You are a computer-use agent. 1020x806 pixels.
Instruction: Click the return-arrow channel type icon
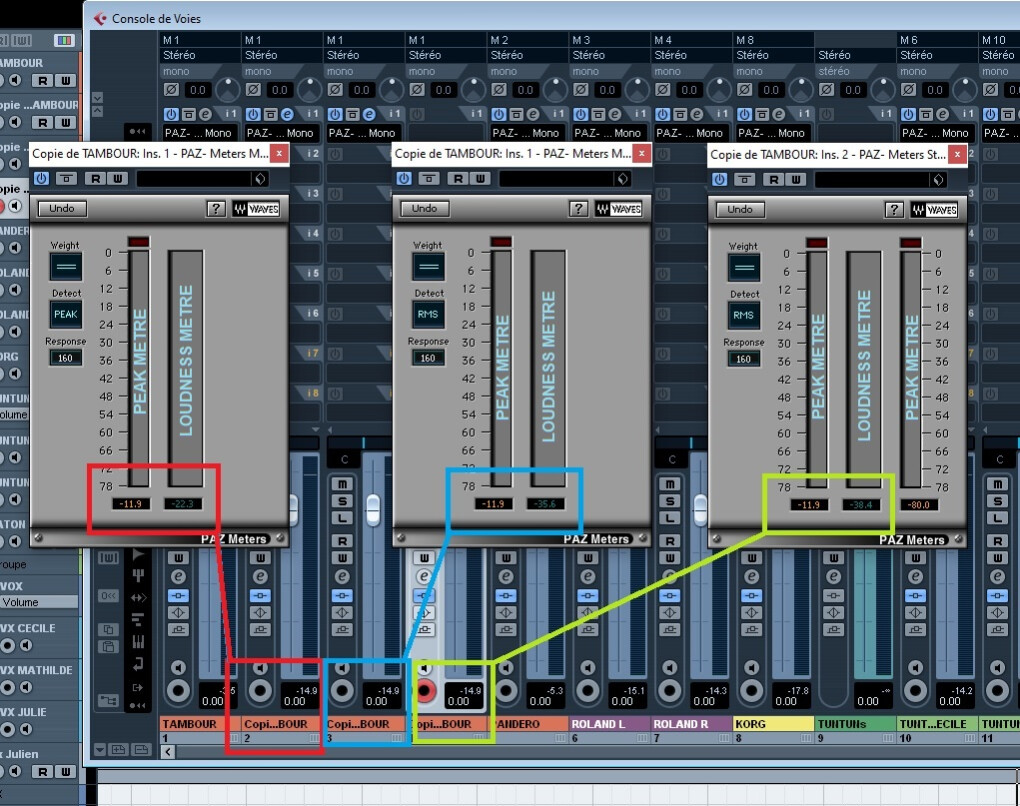click(138, 664)
